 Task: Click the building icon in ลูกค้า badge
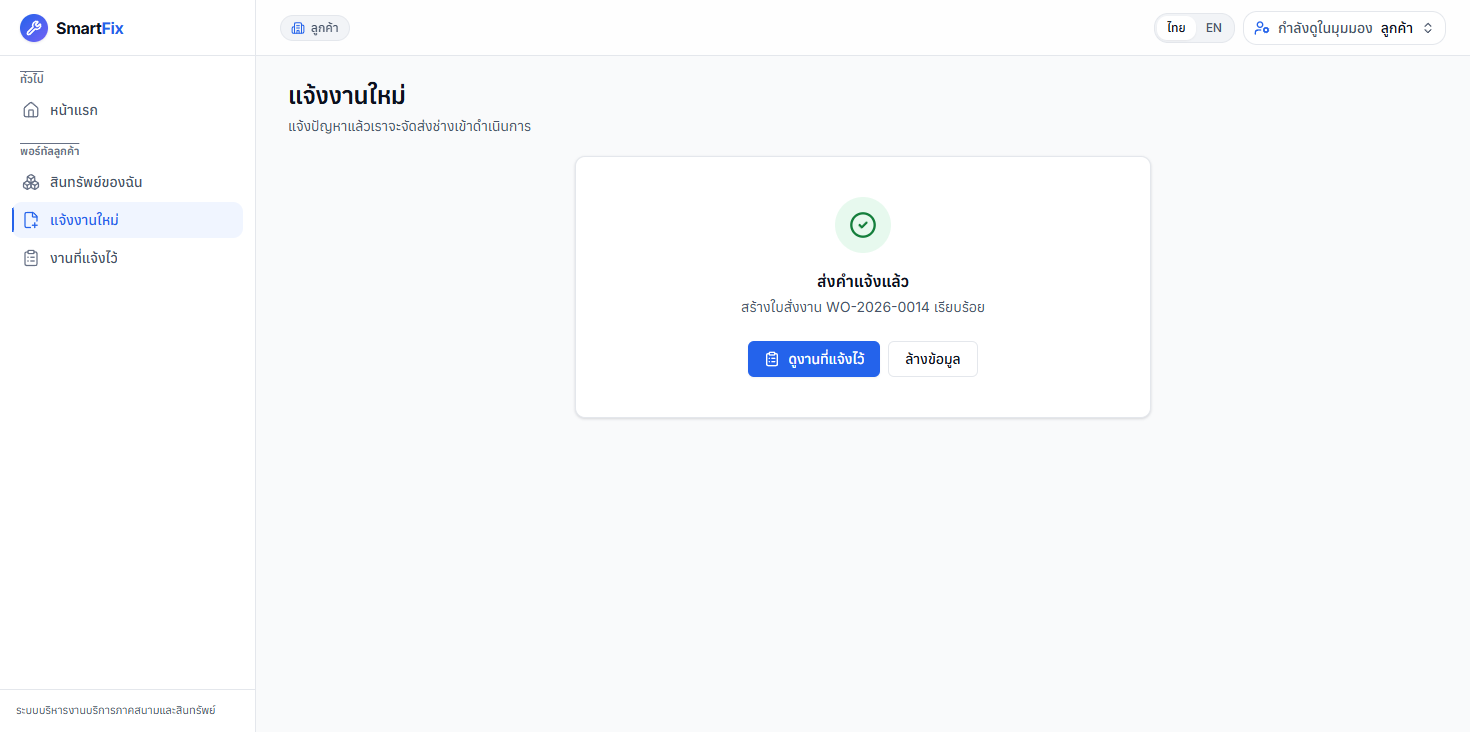[x=298, y=28]
